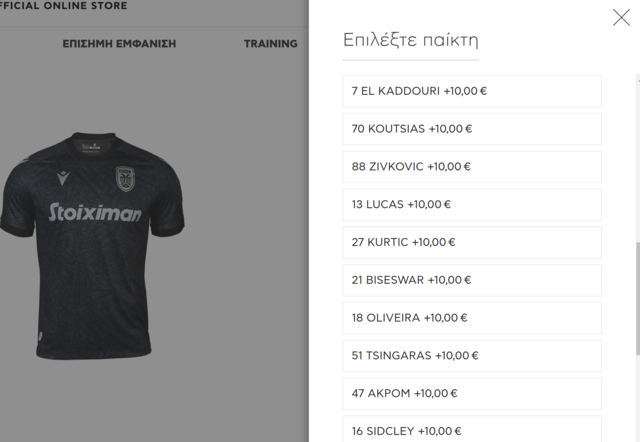
Task: Choose 51 TSINGARAS player option
Action: click(x=472, y=356)
